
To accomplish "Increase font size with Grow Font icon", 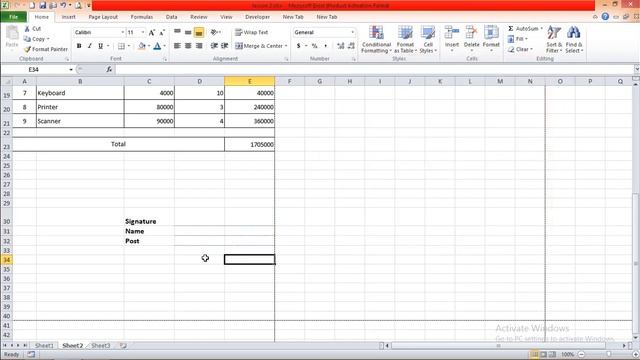I will click(152, 32).
